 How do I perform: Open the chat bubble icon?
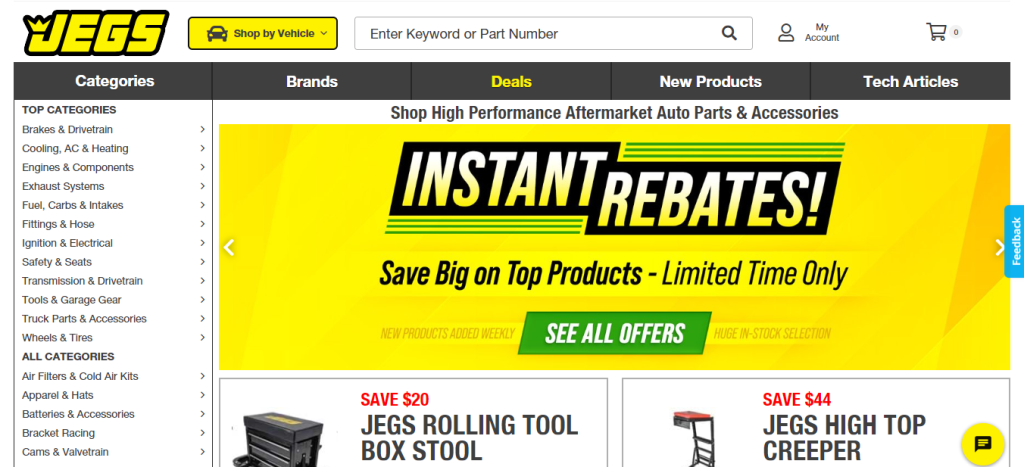click(982, 444)
